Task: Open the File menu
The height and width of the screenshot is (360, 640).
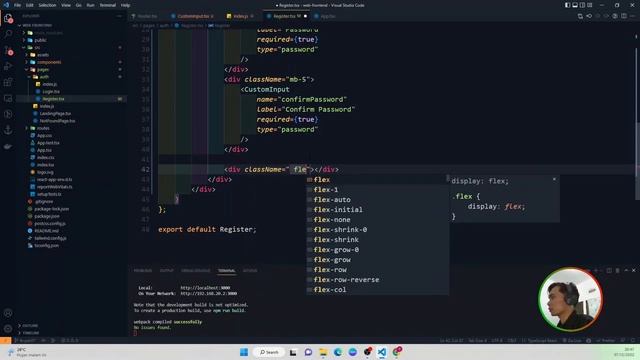Action: [x=17, y=5]
